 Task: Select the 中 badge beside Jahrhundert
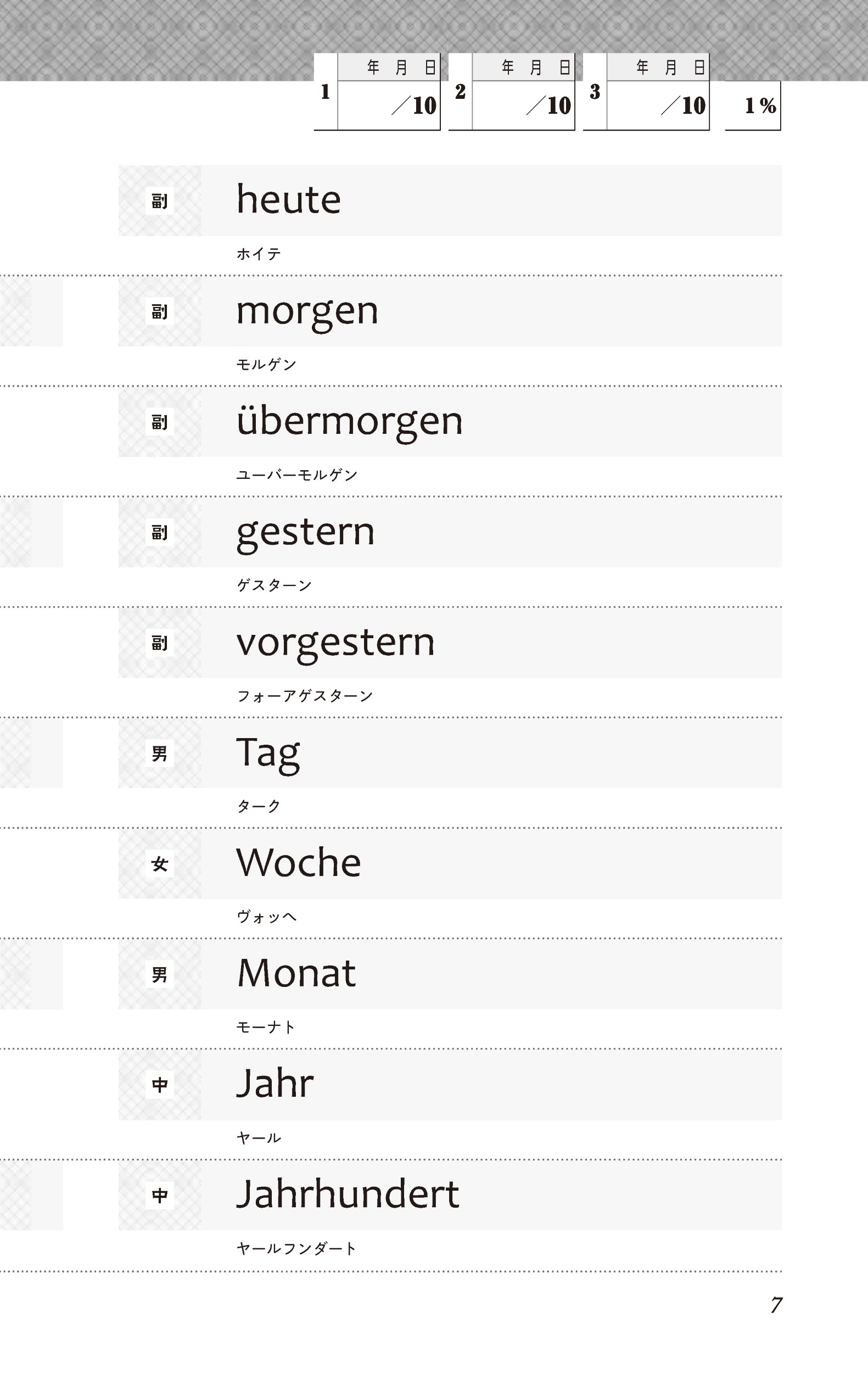point(160,1195)
